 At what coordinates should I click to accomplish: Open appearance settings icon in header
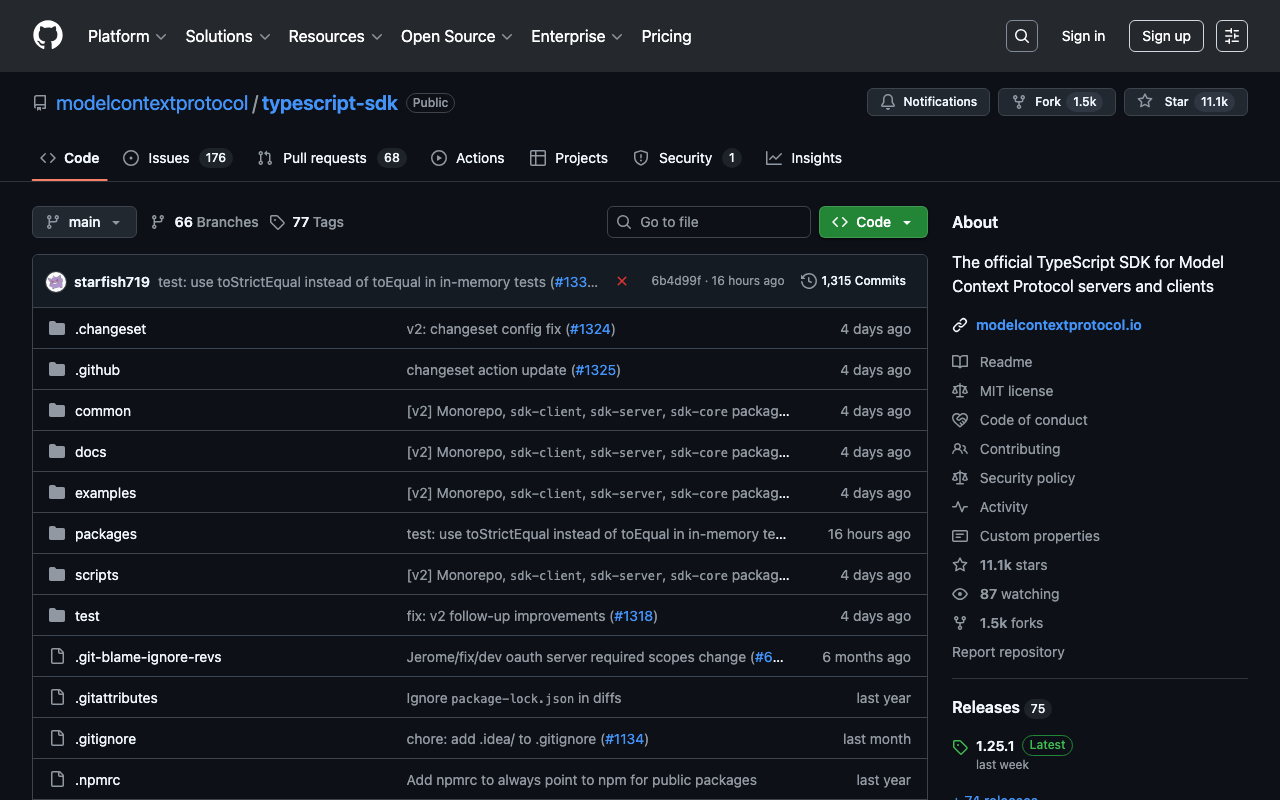coord(1231,36)
